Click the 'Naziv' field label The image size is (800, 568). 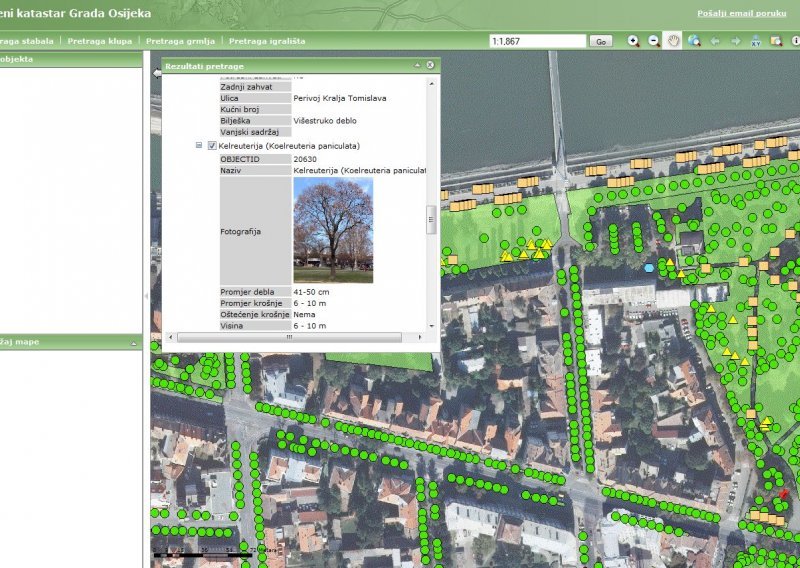click(x=256, y=170)
